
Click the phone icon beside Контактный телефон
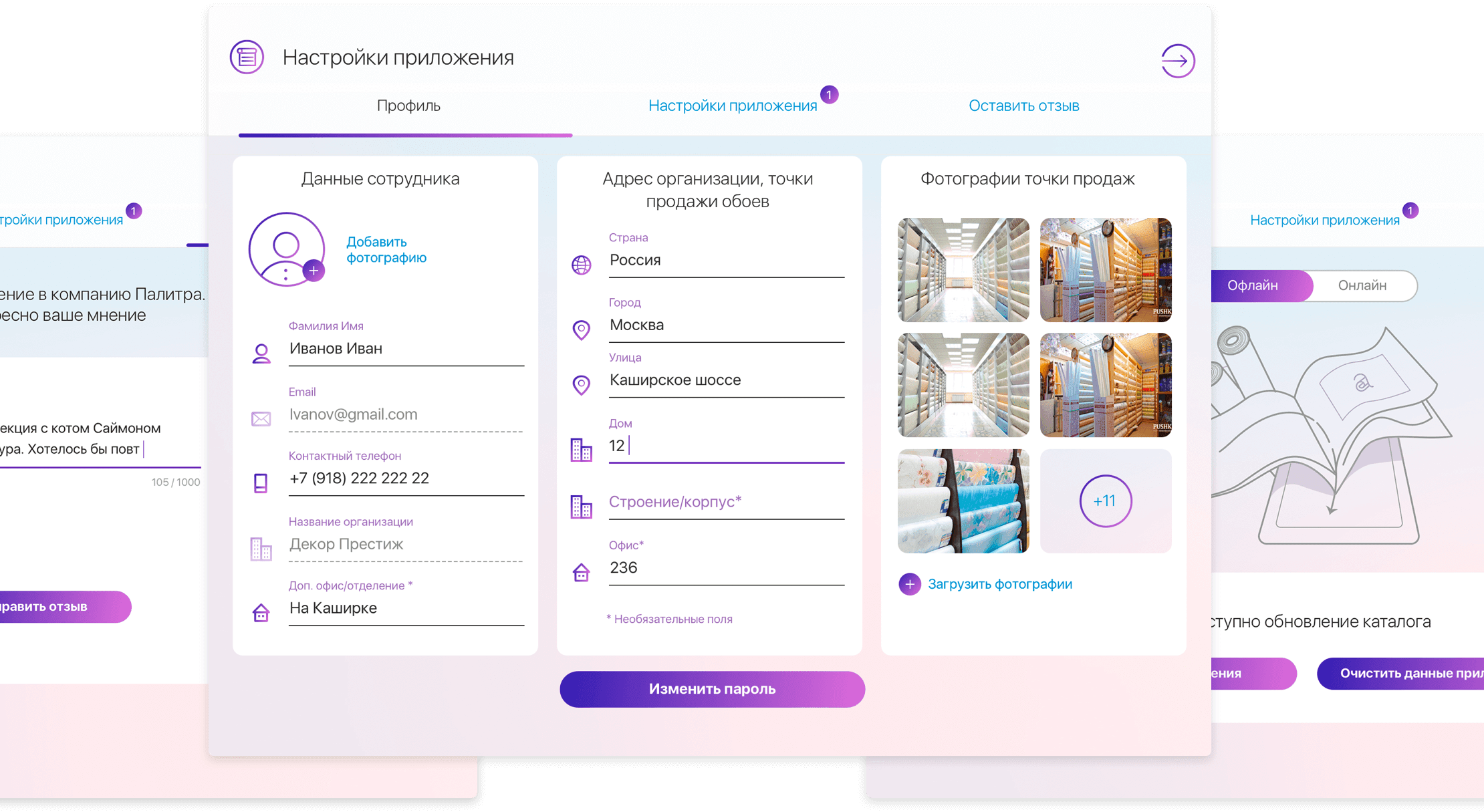click(x=261, y=483)
